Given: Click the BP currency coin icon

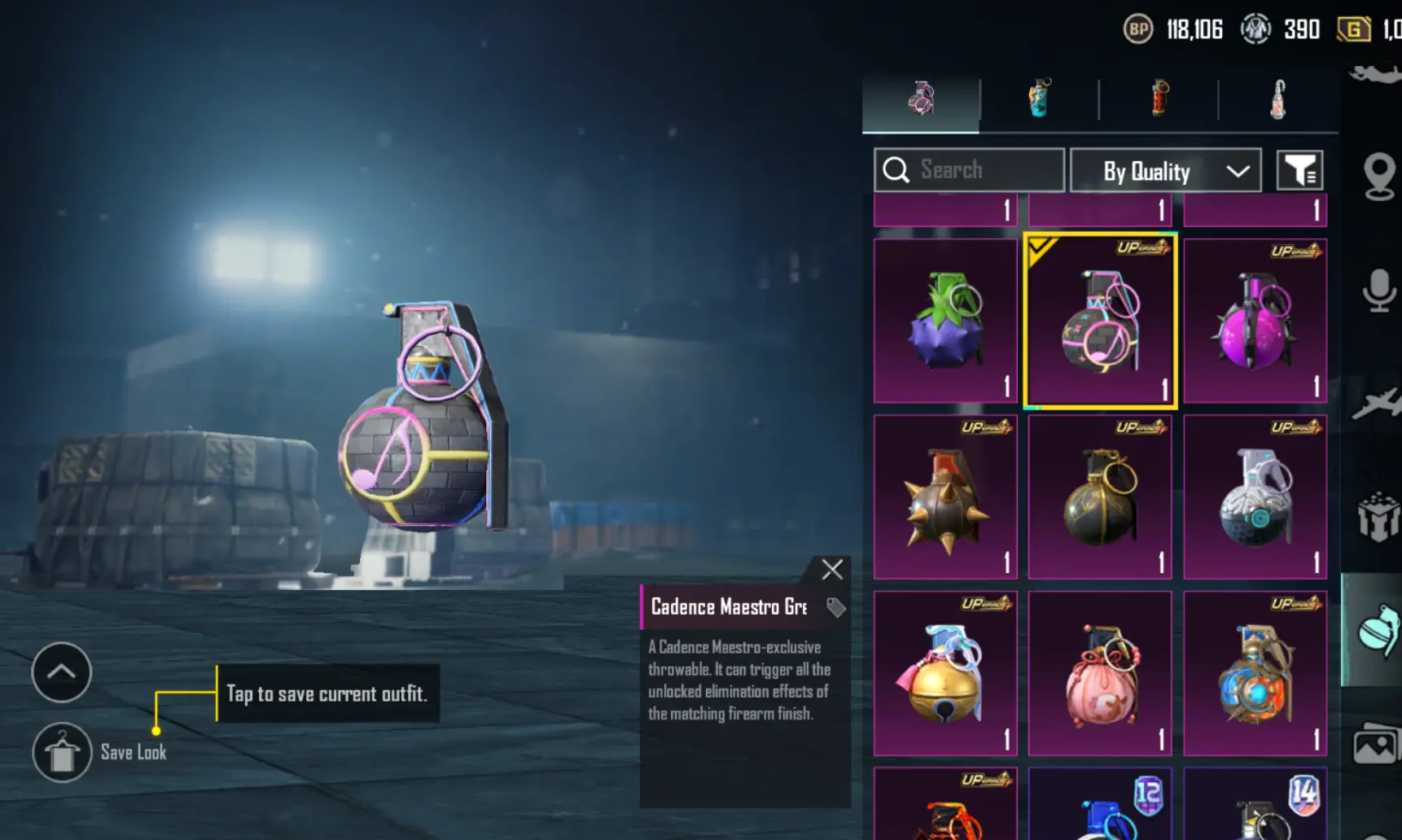Looking at the screenshot, I should click(1137, 30).
